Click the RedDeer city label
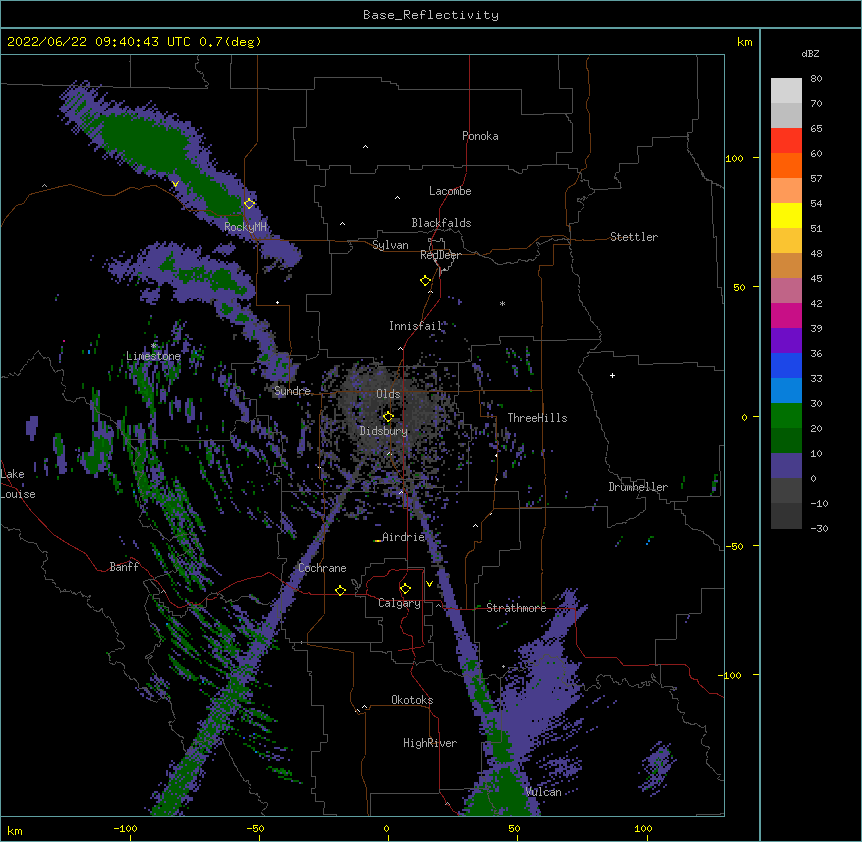 [440, 255]
